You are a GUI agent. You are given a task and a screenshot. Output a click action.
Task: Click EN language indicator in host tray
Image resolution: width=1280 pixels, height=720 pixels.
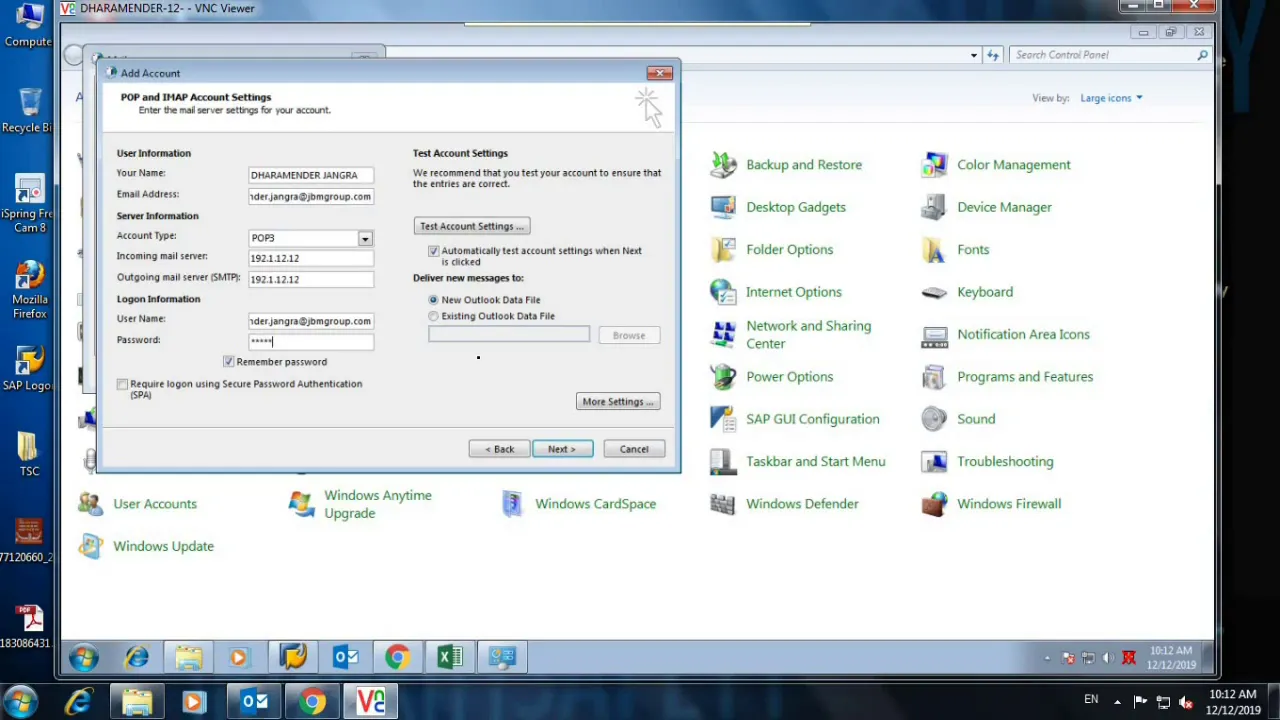1091,700
